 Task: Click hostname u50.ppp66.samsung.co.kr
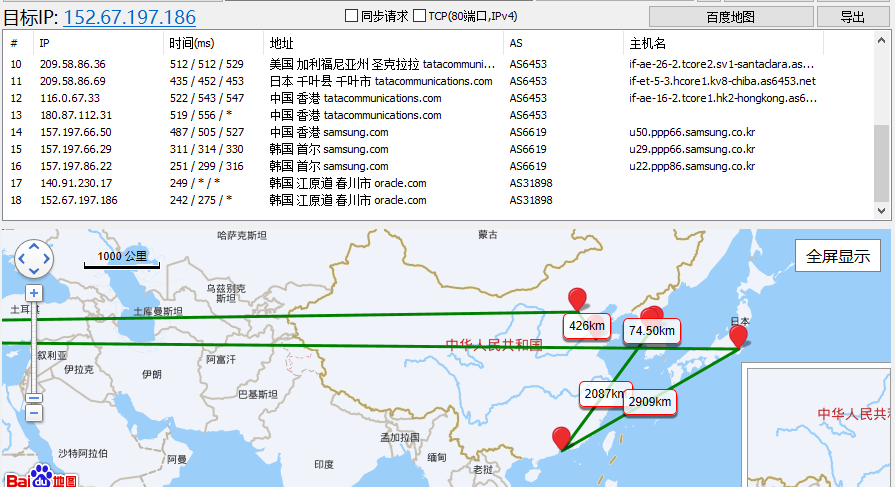pyautogui.click(x=692, y=132)
